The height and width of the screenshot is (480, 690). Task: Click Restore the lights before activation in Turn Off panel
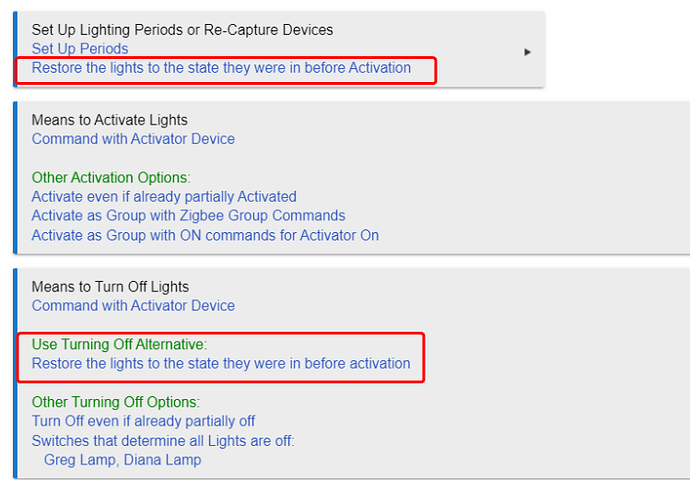pyautogui.click(x=221, y=363)
